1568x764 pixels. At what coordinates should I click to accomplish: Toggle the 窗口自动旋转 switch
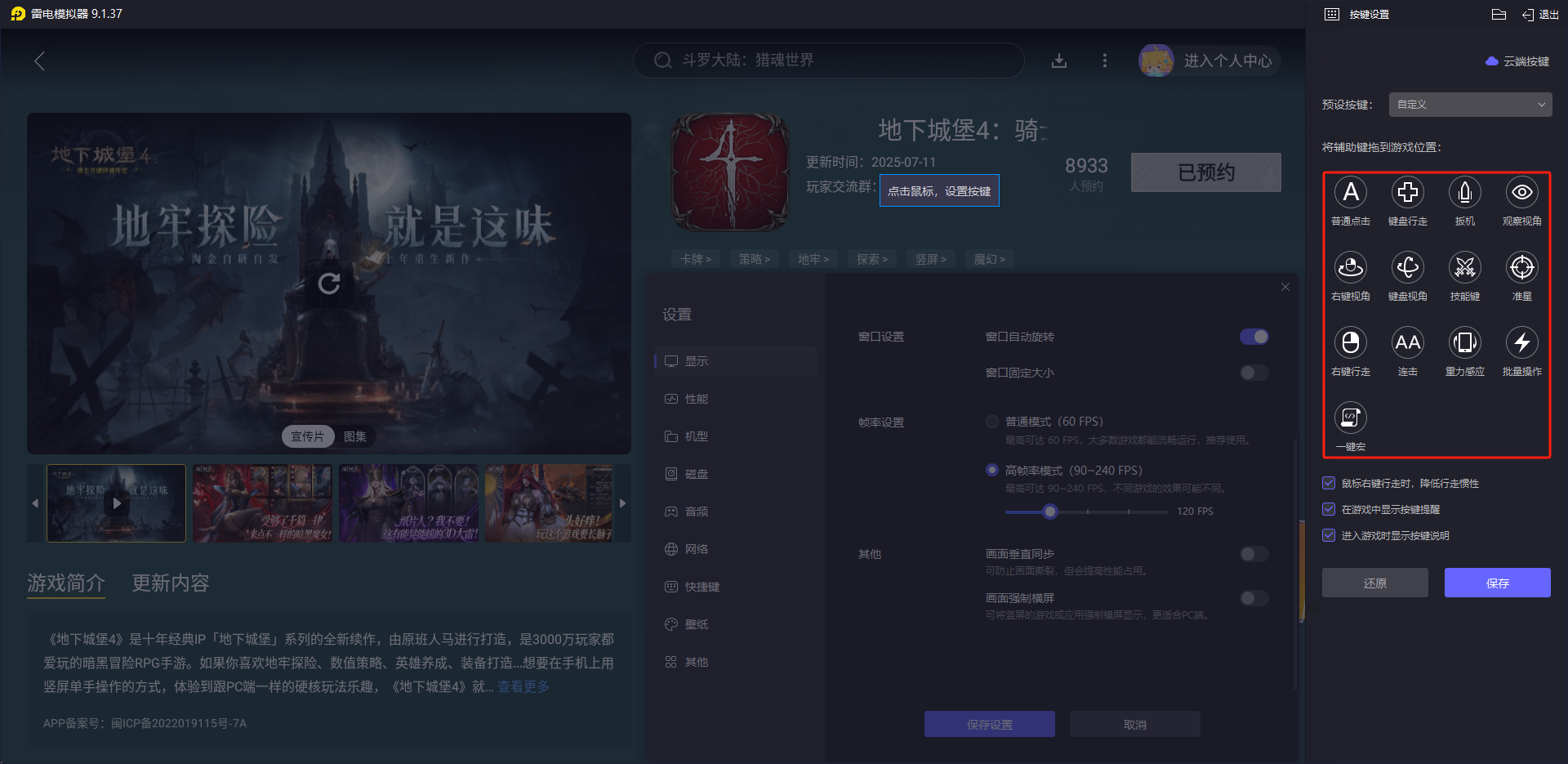point(1254,337)
